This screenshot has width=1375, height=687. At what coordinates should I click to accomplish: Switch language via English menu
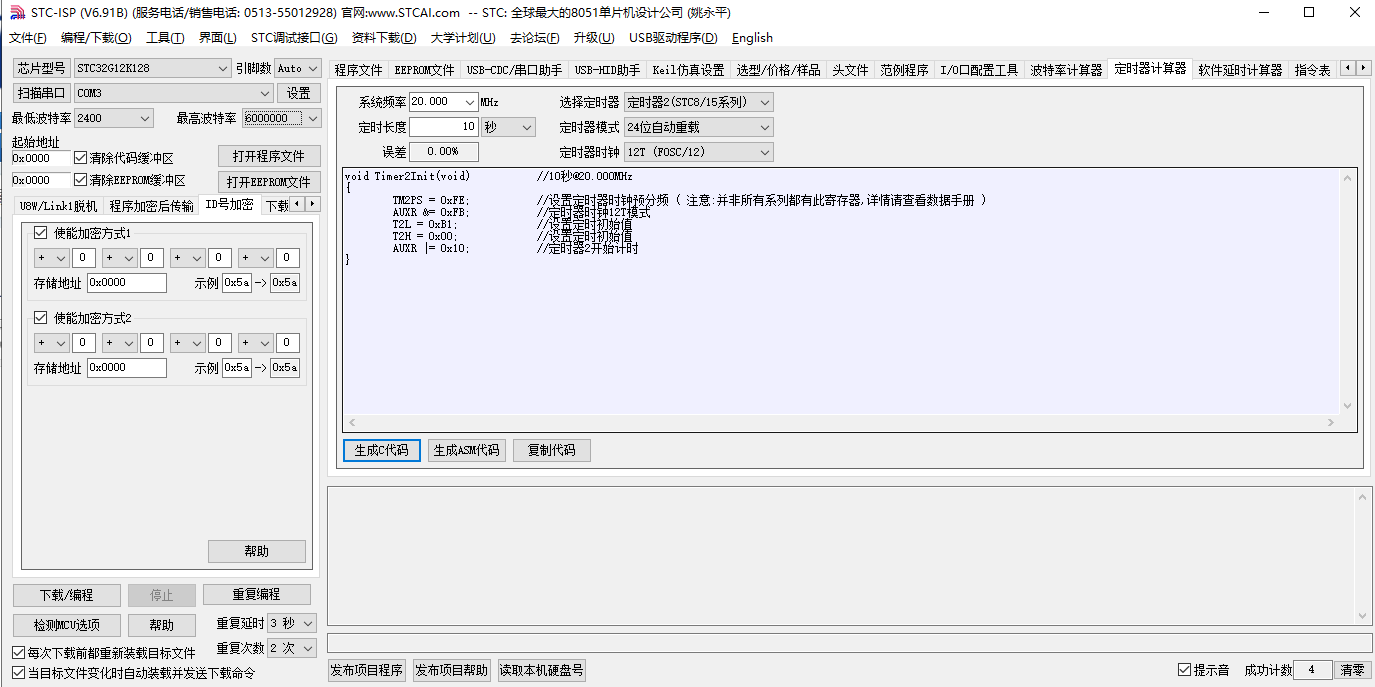[x=752, y=38]
